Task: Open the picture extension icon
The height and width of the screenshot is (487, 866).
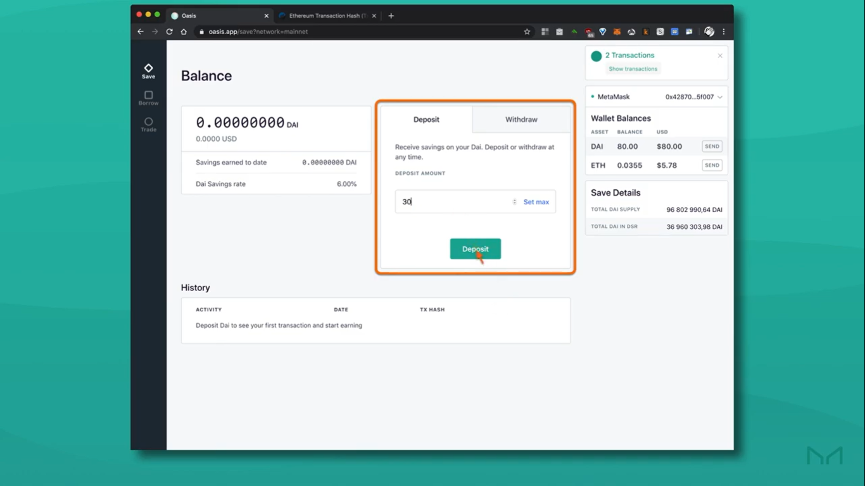Action: pos(689,32)
